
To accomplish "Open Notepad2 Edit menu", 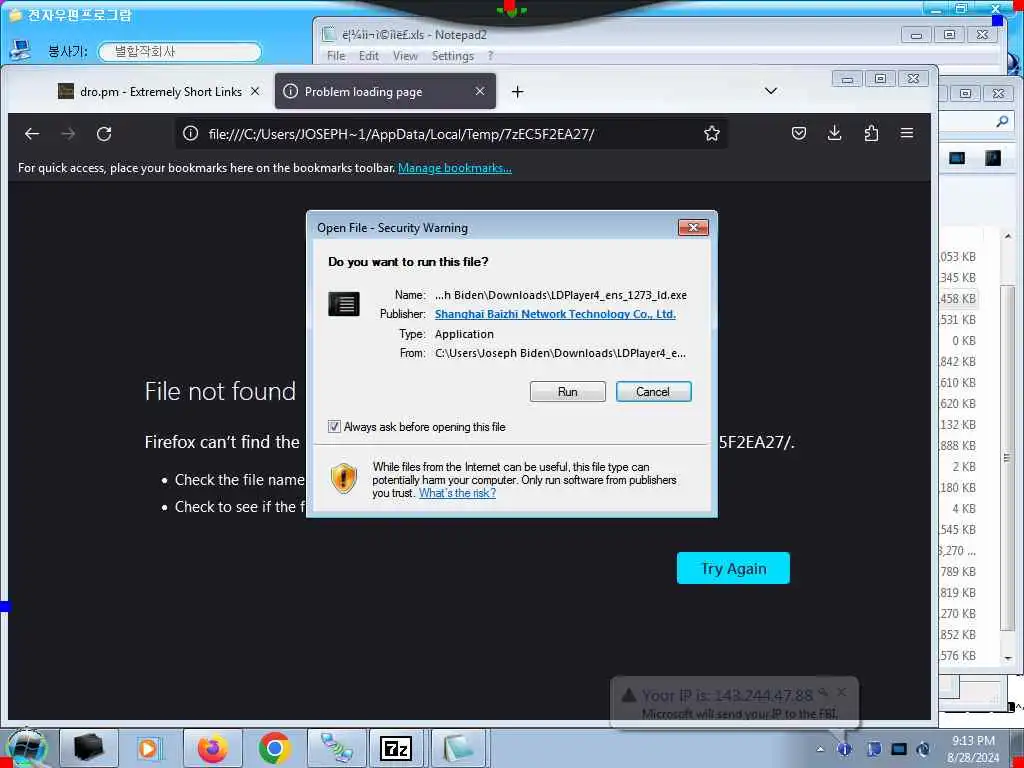I will point(368,56).
